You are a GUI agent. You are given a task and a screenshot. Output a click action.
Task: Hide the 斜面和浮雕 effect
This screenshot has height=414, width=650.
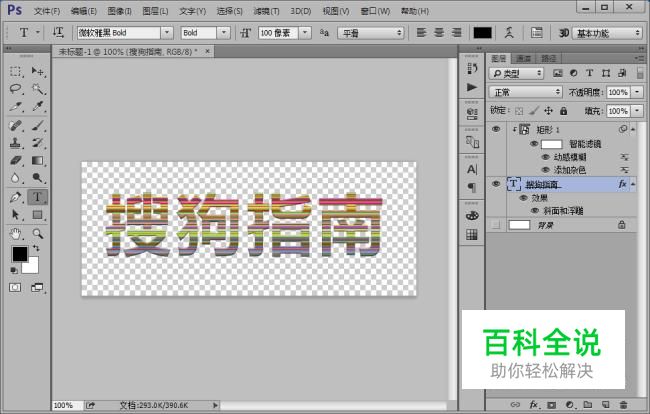pos(535,211)
